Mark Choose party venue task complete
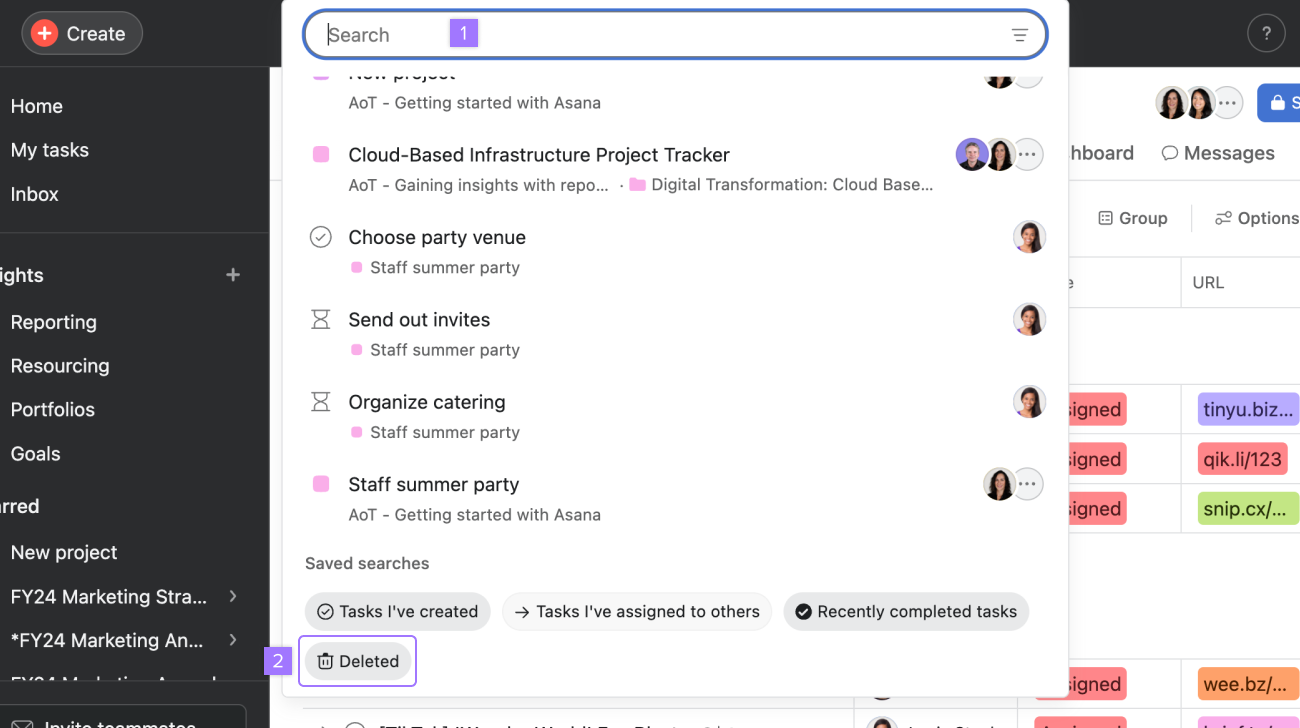 point(320,237)
